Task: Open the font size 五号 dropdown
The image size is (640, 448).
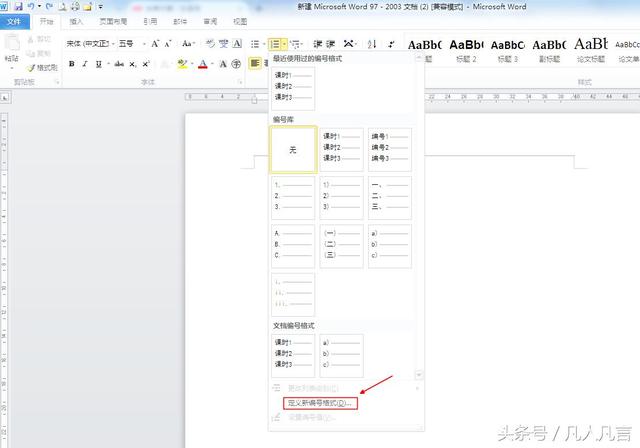Action: tap(133, 43)
